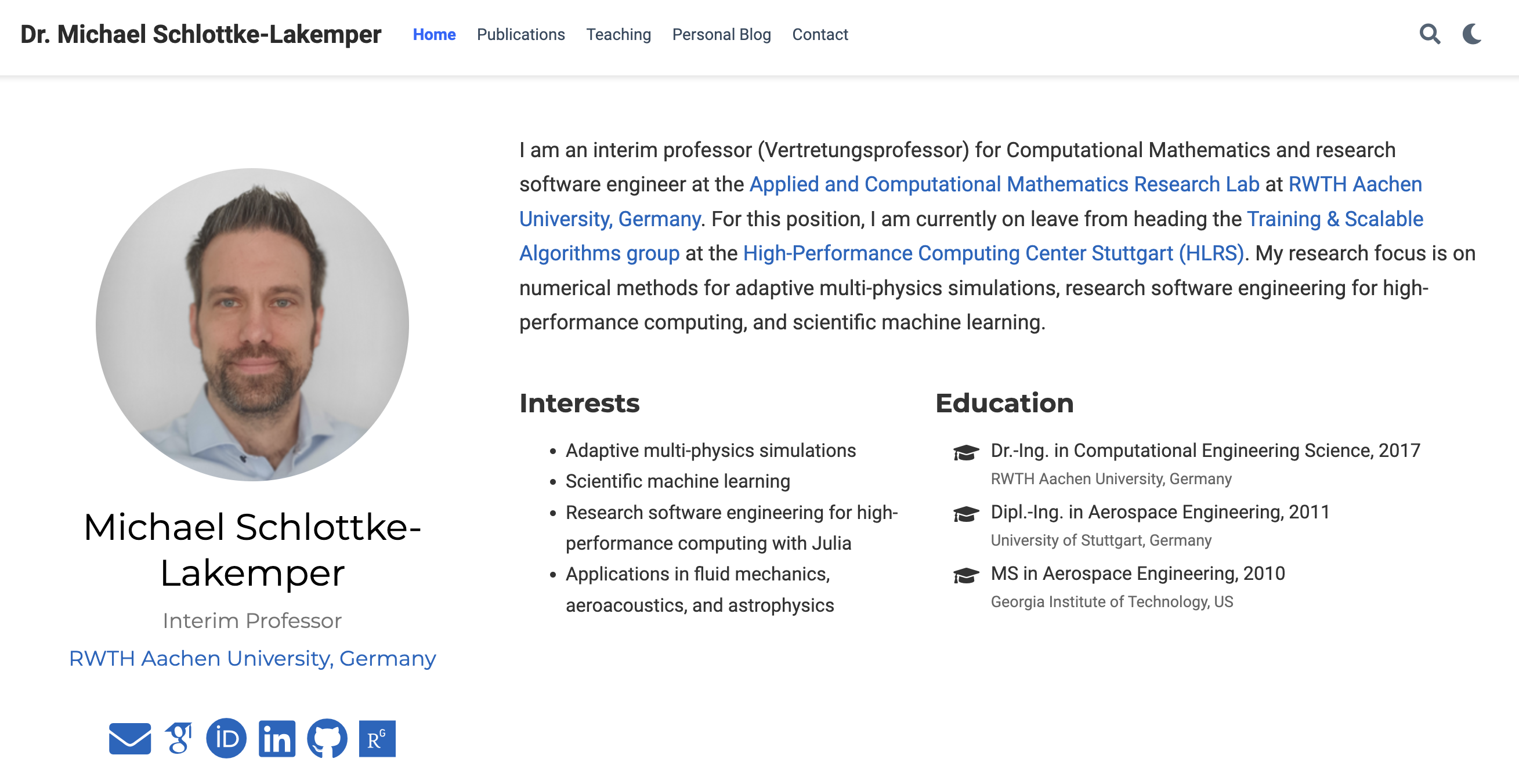The image size is (1519, 784).
Task: Follow Applied and Computational Mathematics Research Lab link
Action: pos(1004,184)
